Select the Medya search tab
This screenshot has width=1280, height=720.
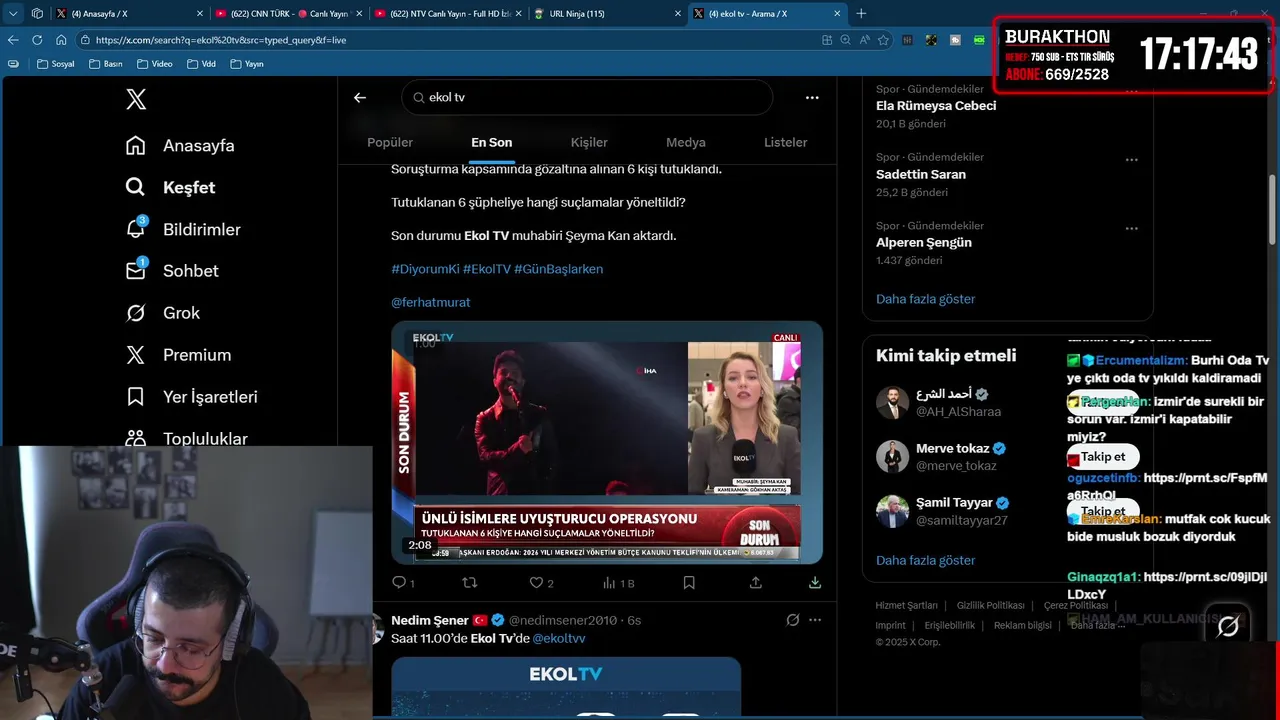(686, 142)
